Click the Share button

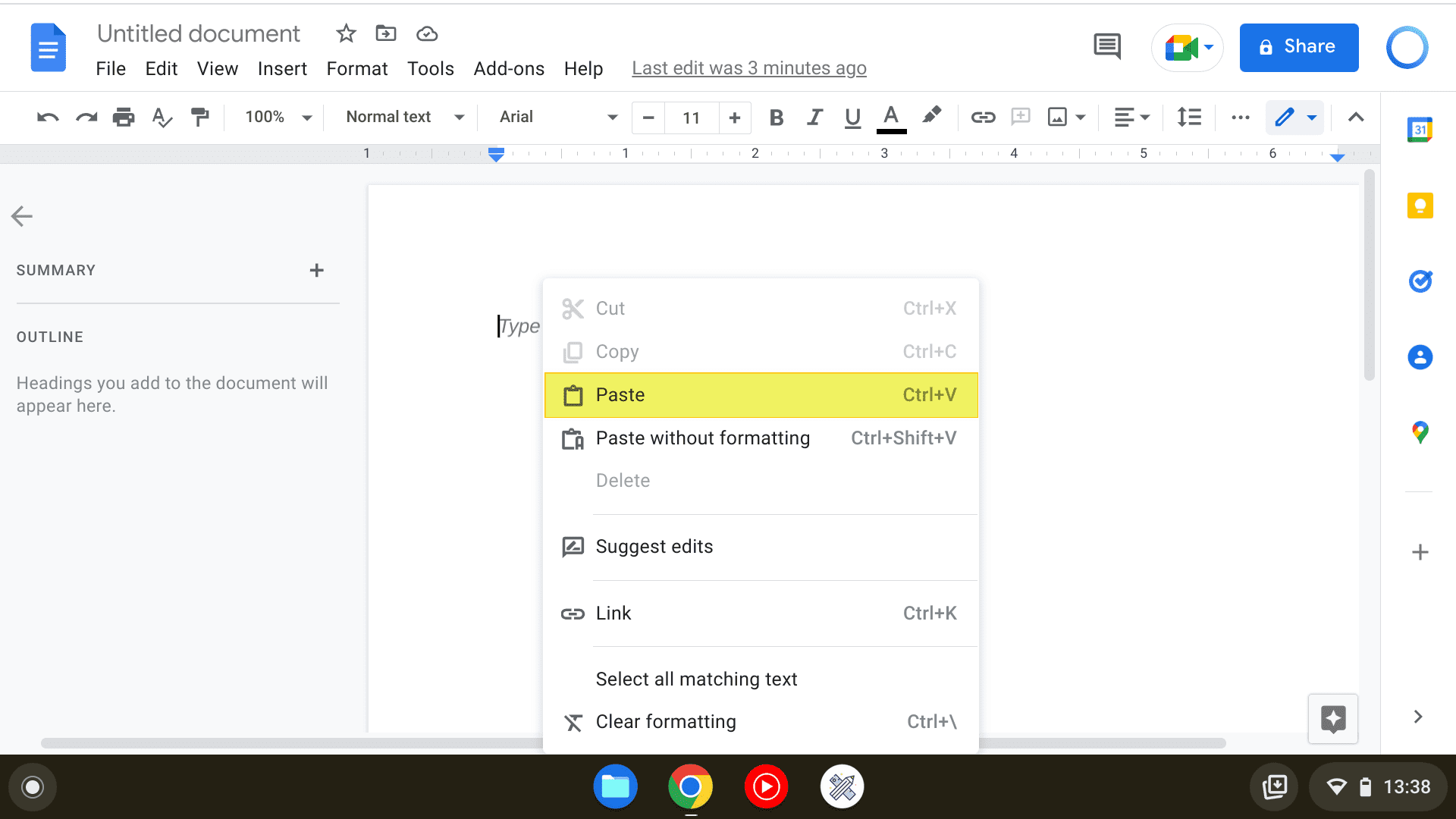tap(1299, 46)
